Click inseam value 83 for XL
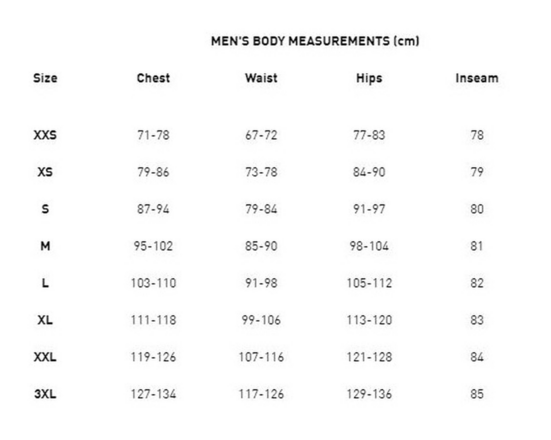 pyautogui.click(x=477, y=320)
